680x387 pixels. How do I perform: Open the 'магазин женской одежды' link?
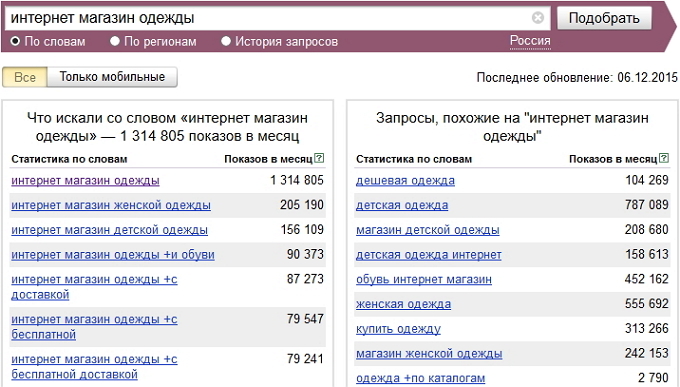click(x=429, y=354)
